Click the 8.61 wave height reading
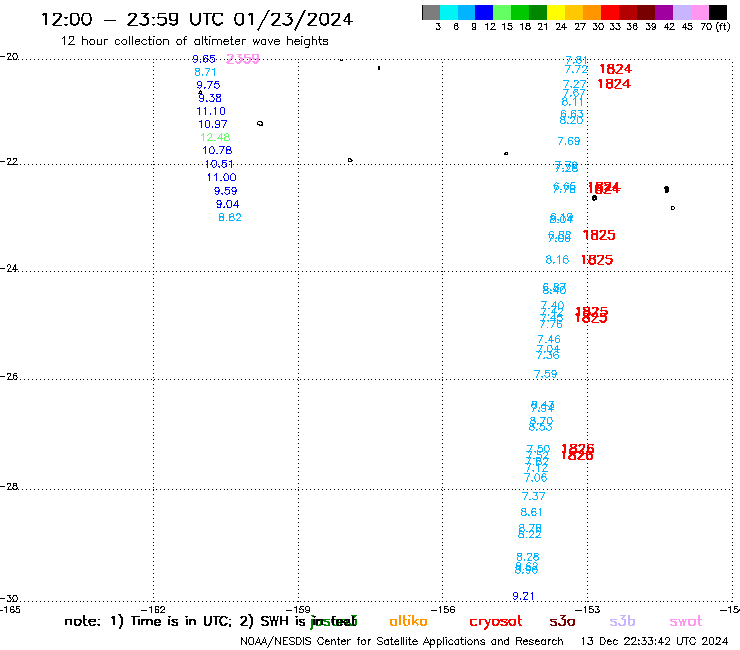The height and width of the screenshot is (650, 740). 531,512
